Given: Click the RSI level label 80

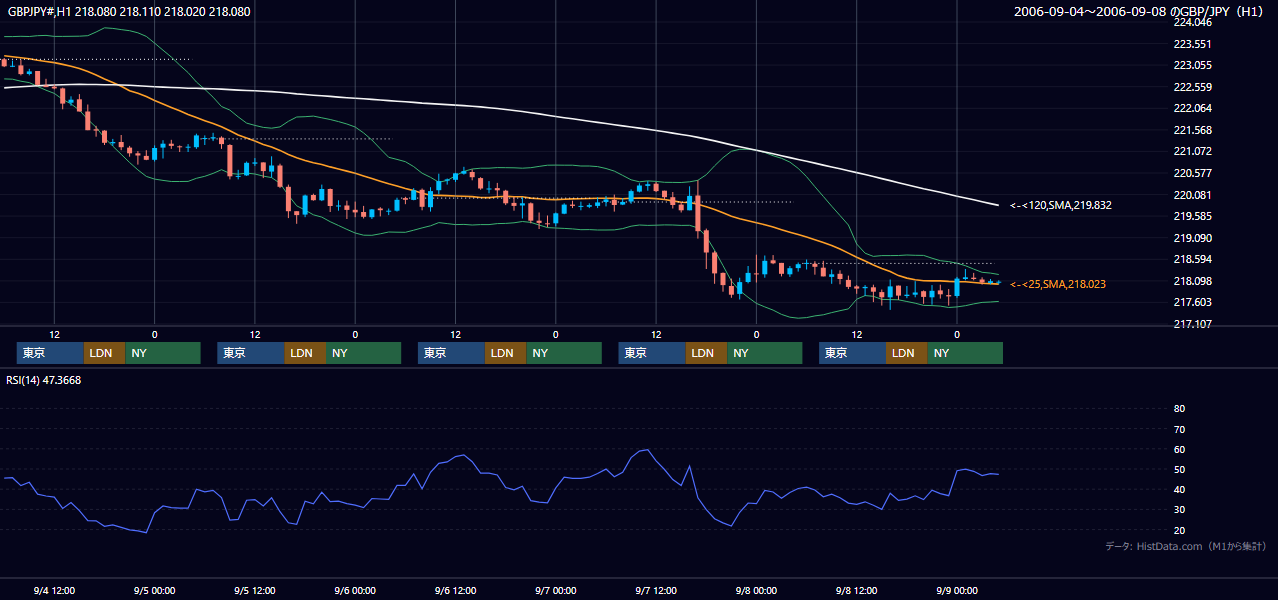Looking at the screenshot, I should [x=1179, y=409].
